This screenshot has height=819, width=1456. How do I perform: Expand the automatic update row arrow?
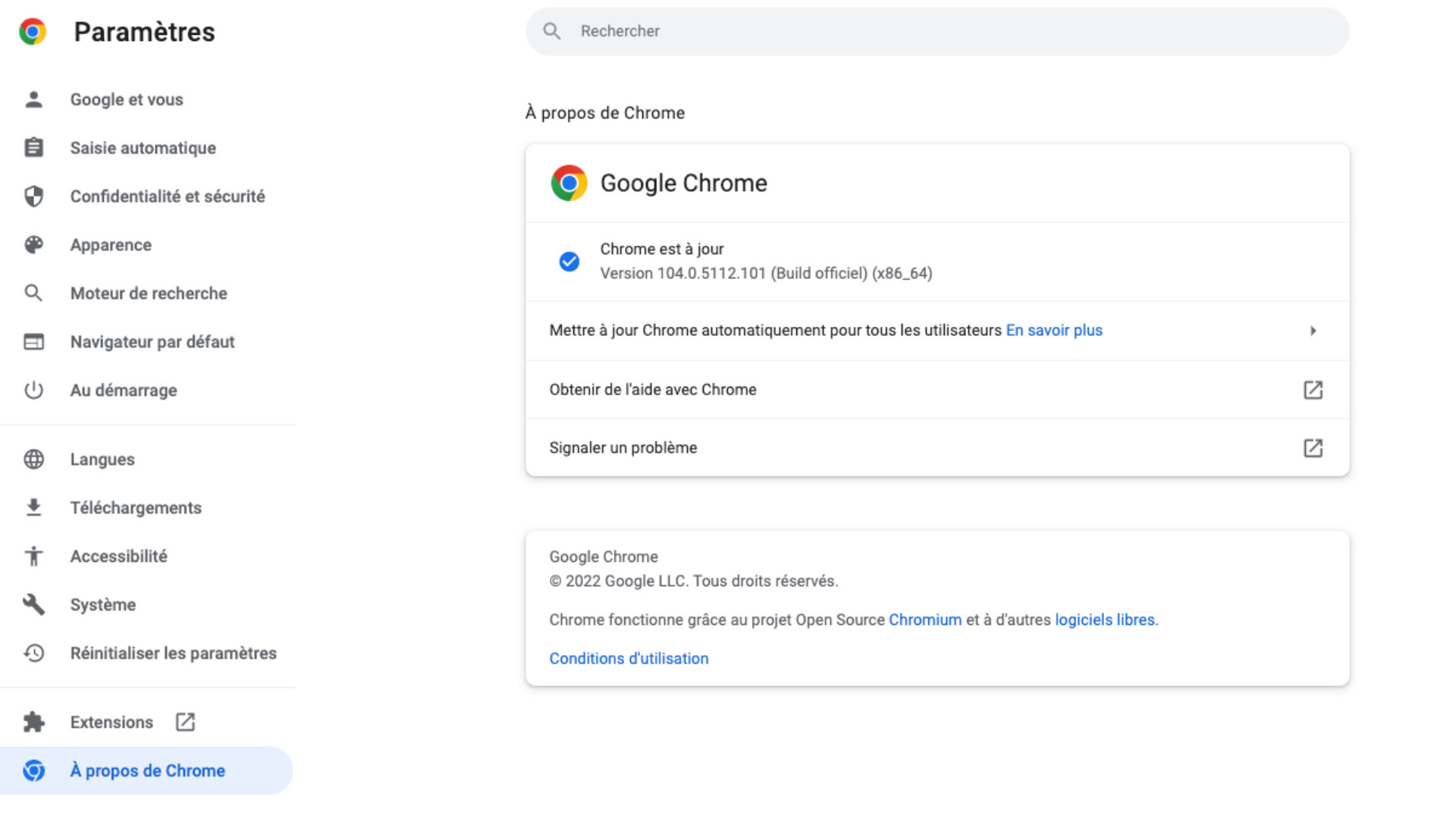1313,331
